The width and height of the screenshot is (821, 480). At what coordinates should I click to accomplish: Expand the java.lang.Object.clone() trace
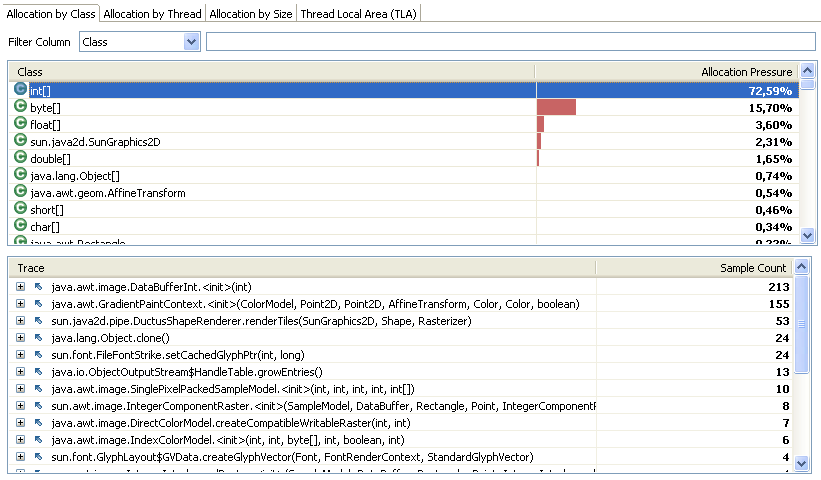click(x=20, y=338)
